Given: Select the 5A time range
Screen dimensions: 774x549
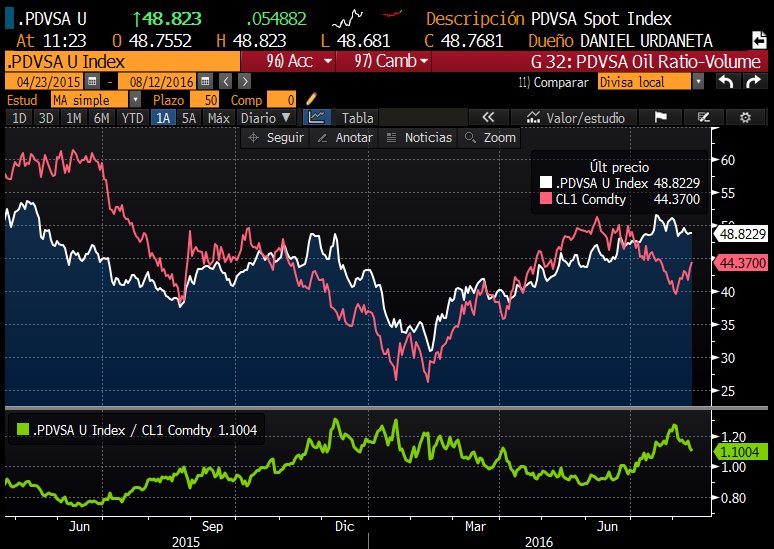Looking at the screenshot, I should 189,118.
